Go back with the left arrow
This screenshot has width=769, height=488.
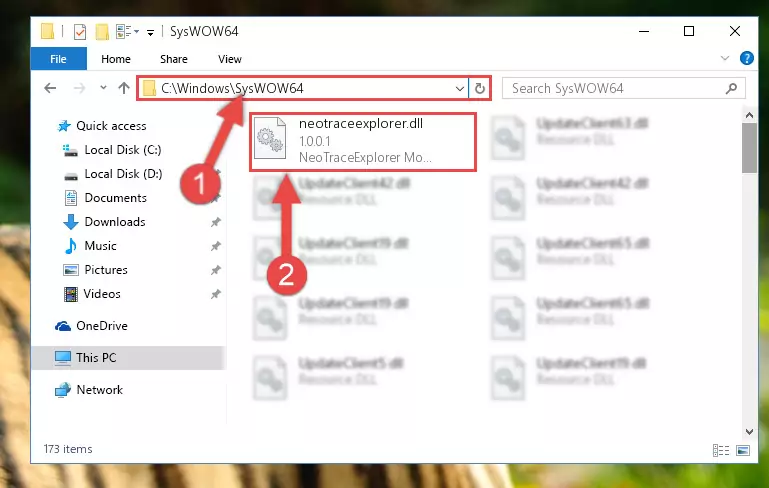50,88
